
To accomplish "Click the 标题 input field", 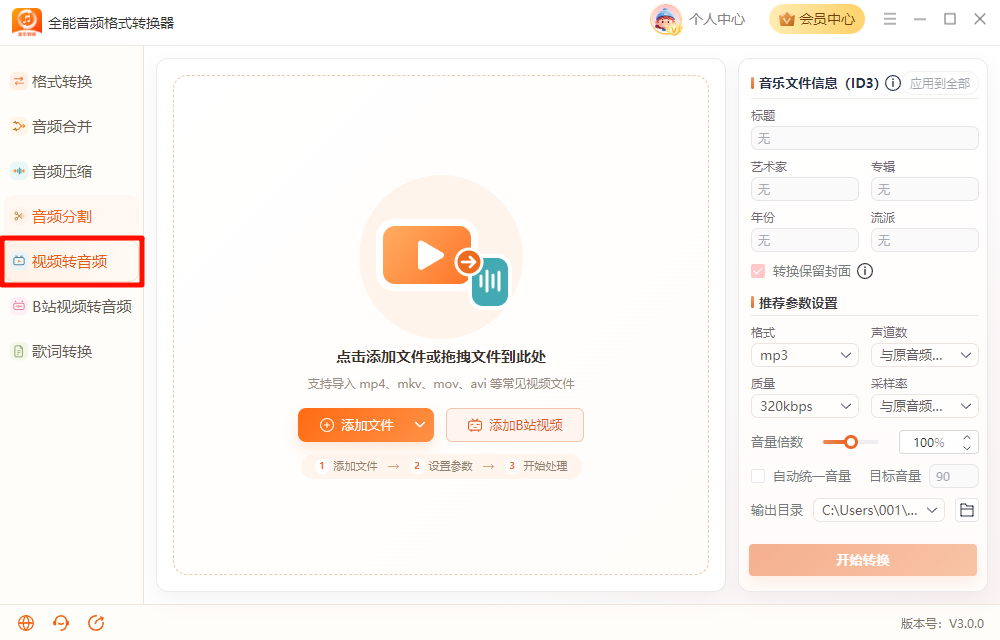I will [x=864, y=138].
